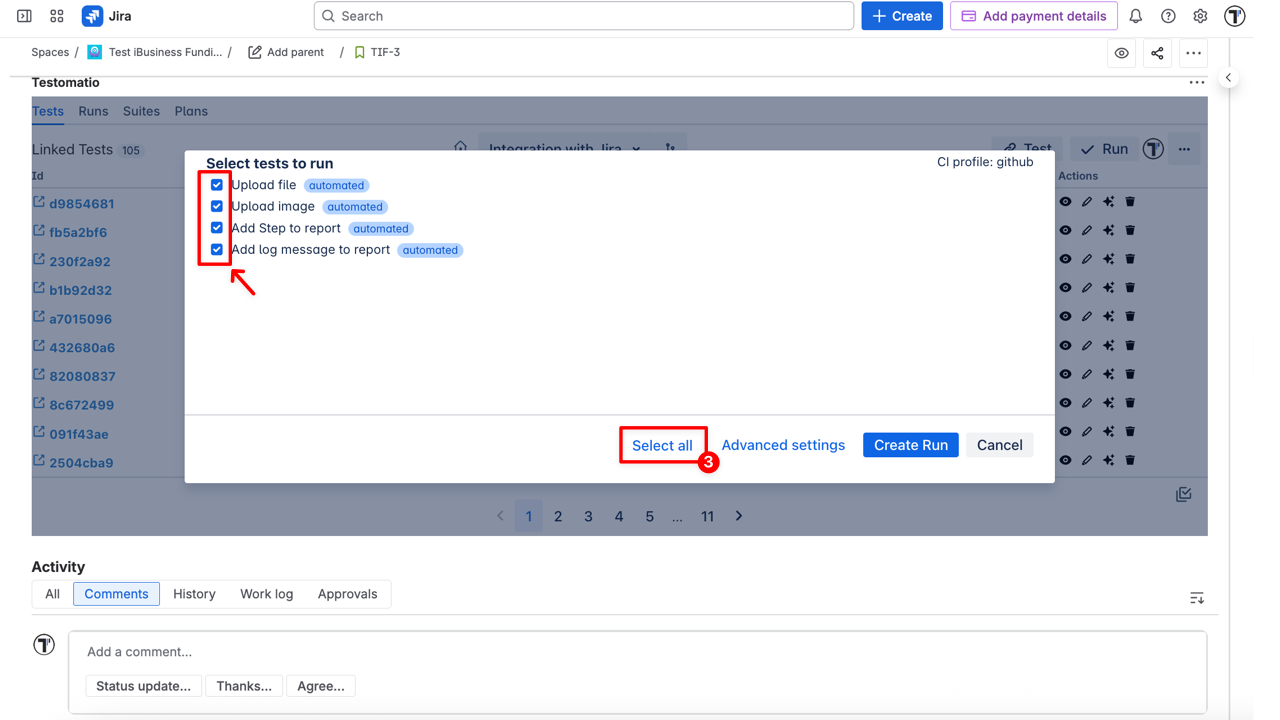The width and height of the screenshot is (1280, 720).
Task: Uncheck Add Step to report
Action: click(x=217, y=228)
